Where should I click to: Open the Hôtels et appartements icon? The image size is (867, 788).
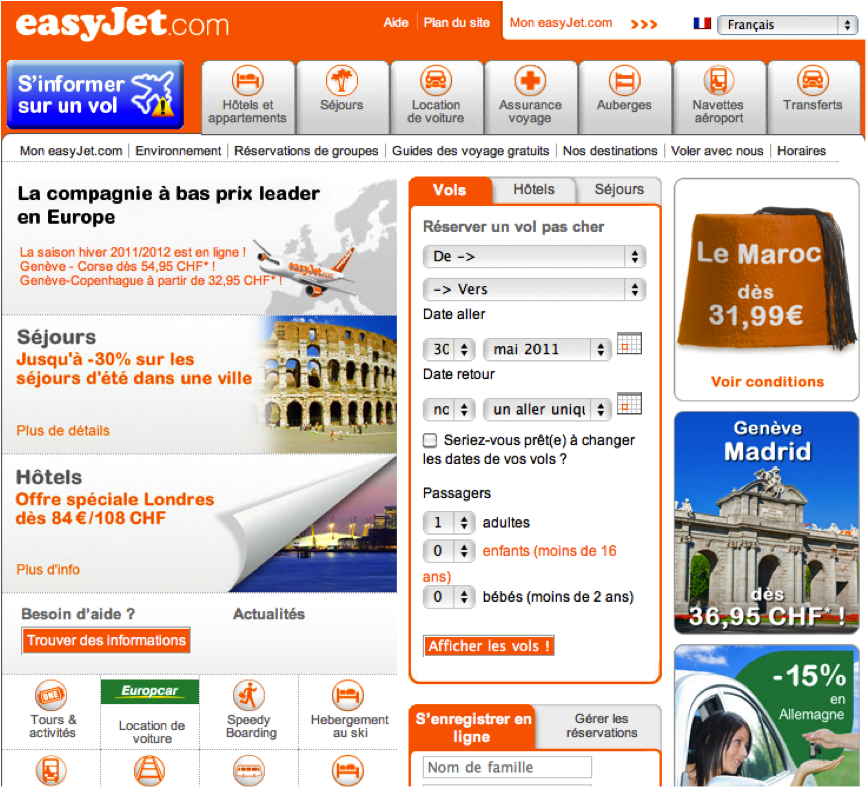click(247, 81)
